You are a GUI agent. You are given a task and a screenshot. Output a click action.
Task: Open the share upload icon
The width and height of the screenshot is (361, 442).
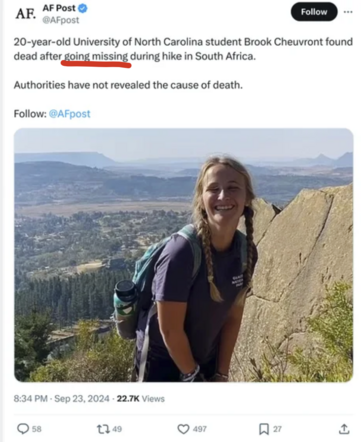(344, 429)
